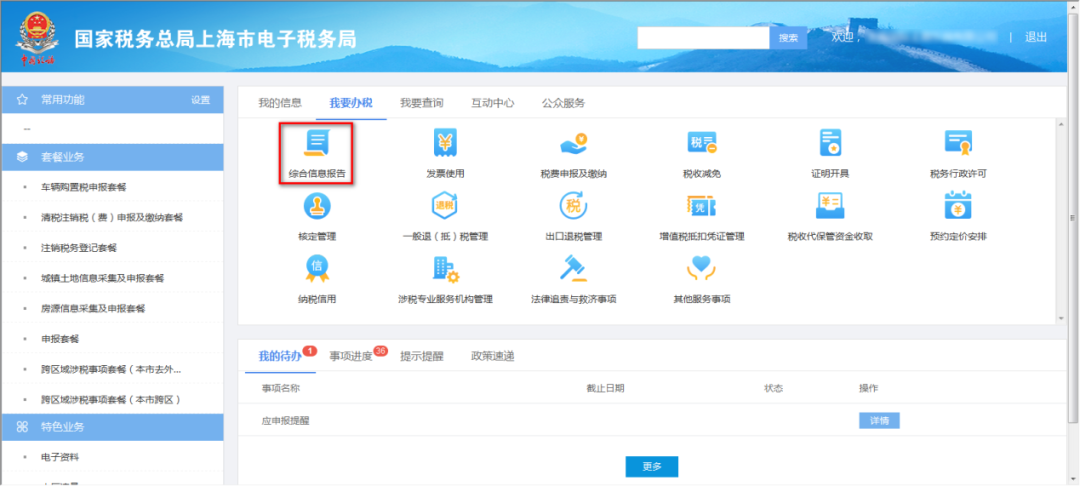The height and width of the screenshot is (486, 1080).
Task: Click the 搜索 button
Action: (788, 38)
